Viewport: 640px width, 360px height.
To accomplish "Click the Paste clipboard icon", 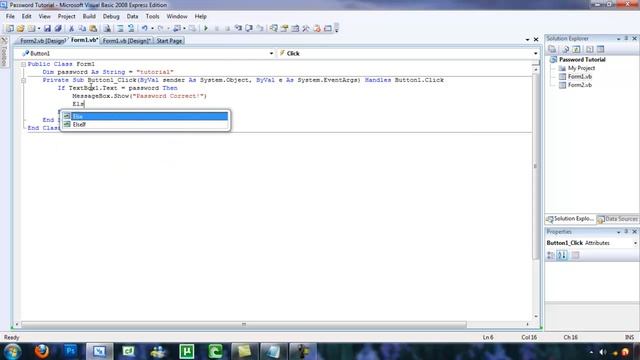I will [x=93, y=28].
